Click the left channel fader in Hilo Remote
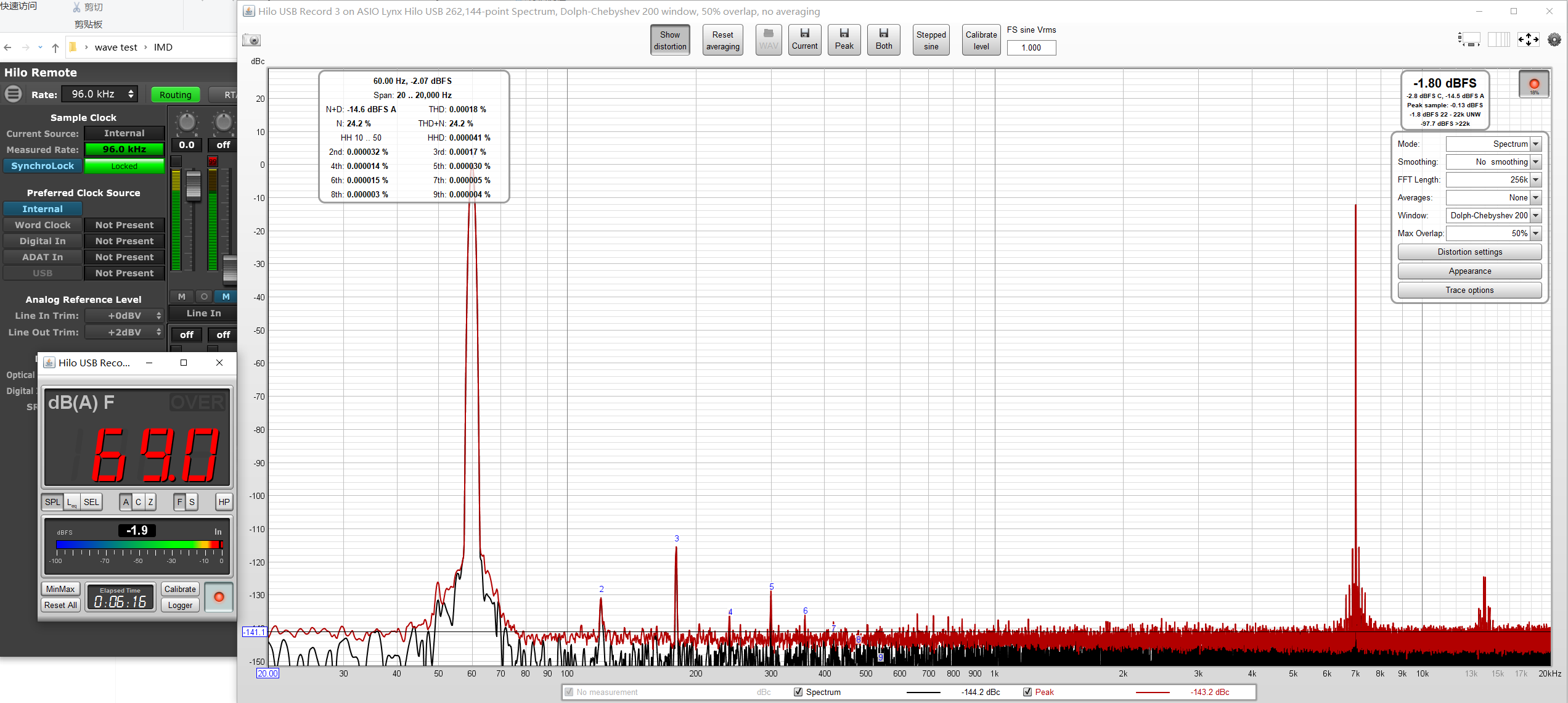 [194, 186]
